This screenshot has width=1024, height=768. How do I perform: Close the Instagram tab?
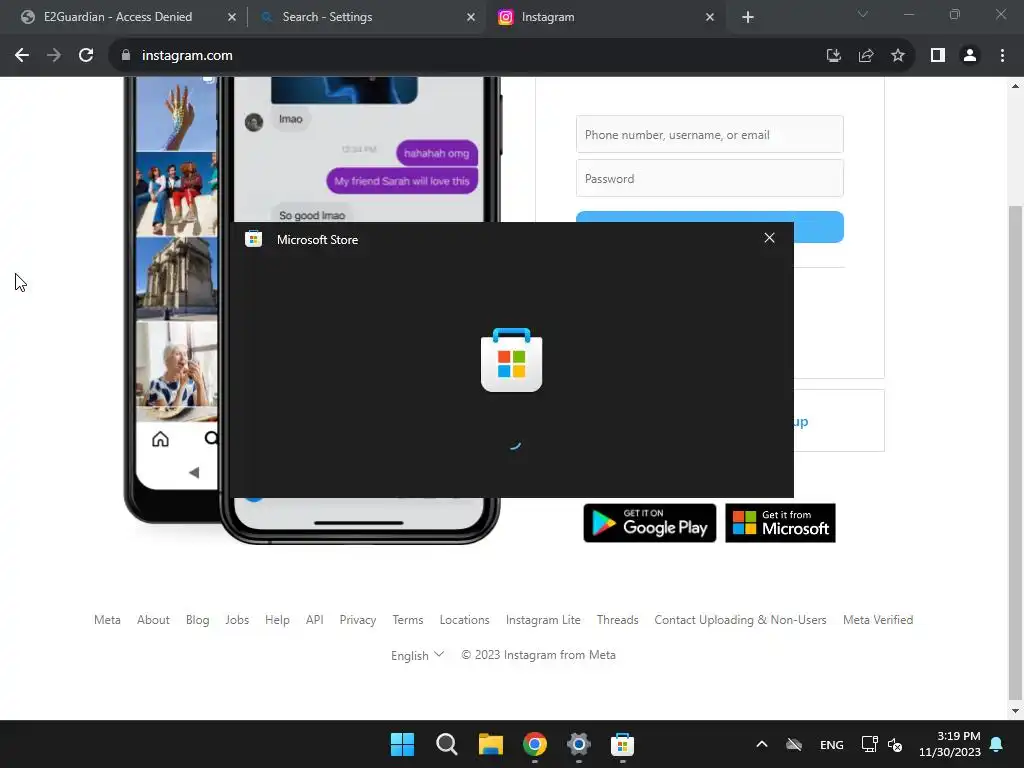[x=710, y=18]
